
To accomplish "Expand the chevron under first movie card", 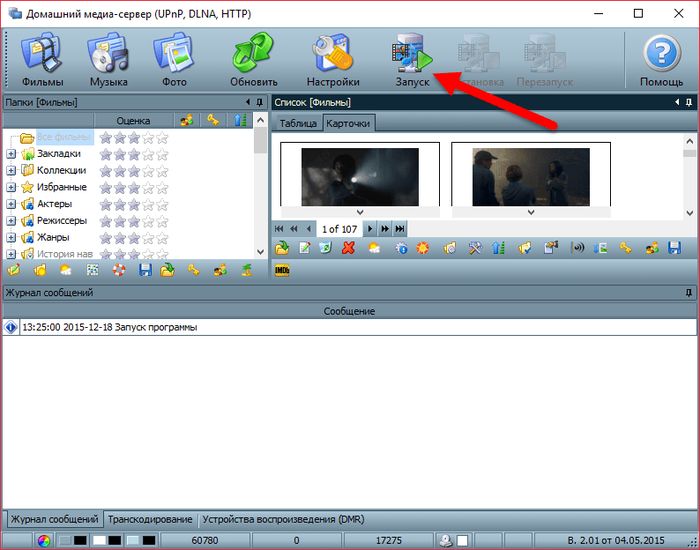I will [x=360, y=212].
